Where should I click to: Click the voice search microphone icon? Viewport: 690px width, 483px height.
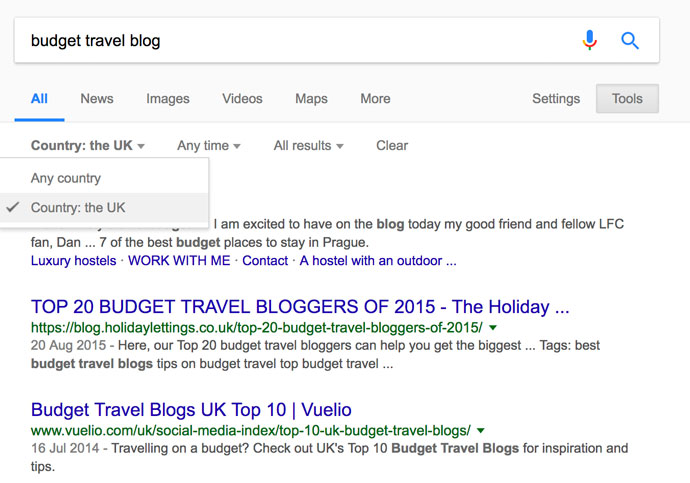(x=590, y=40)
